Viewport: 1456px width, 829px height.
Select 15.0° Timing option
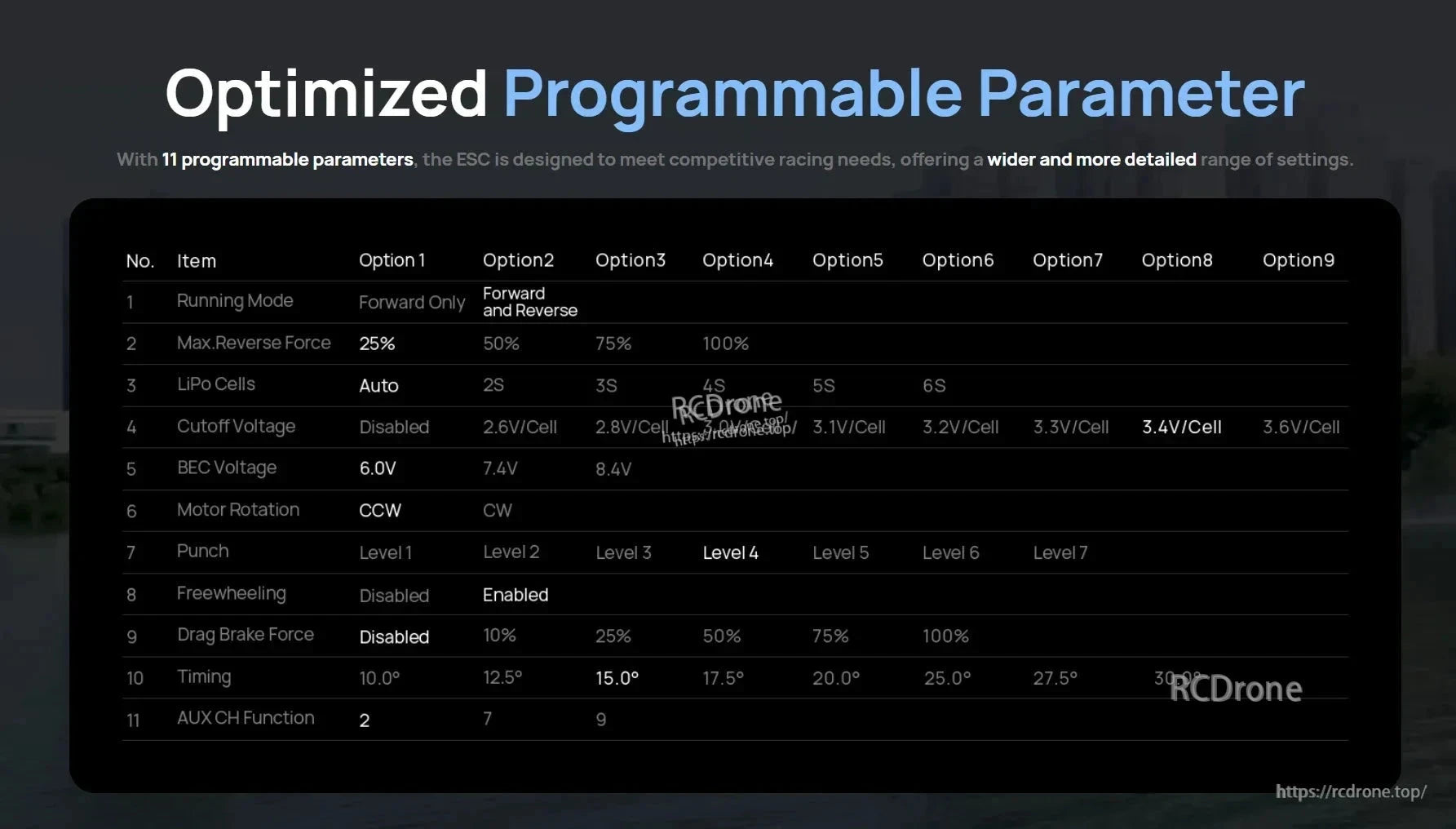tap(617, 677)
